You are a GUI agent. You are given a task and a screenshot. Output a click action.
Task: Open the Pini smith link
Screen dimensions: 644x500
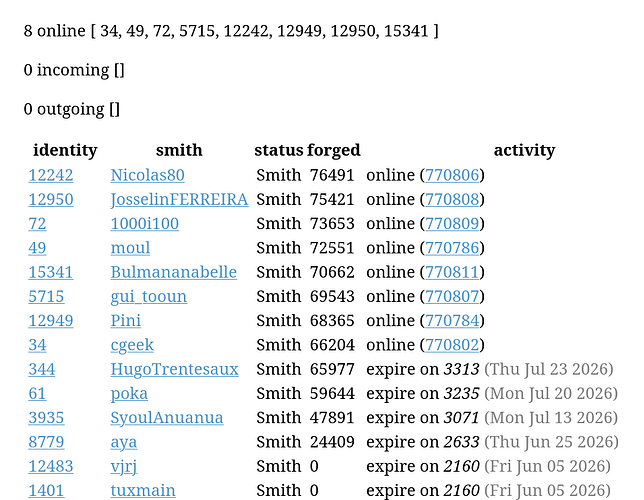tap(126, 321)
